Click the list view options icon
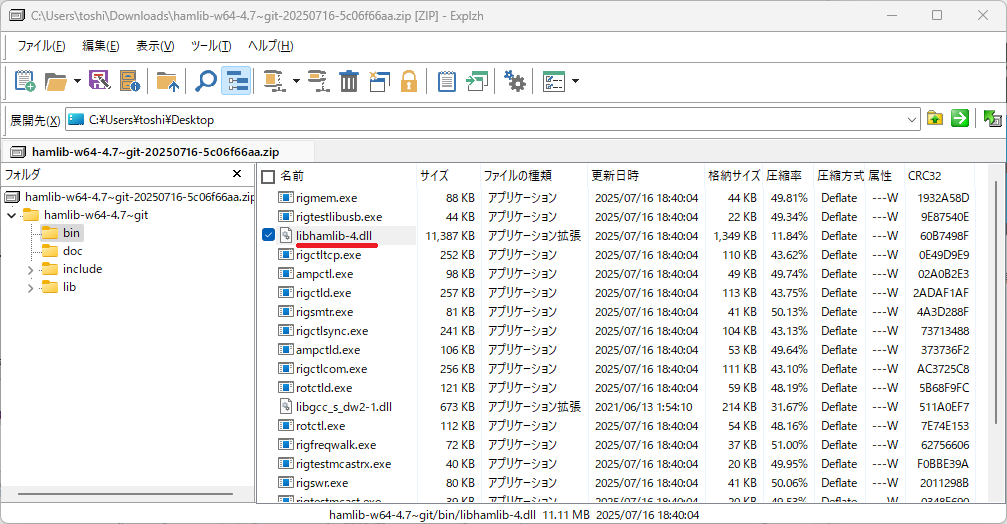The width and height of the screenshot is (1007, 524). [x=554, y=81]
